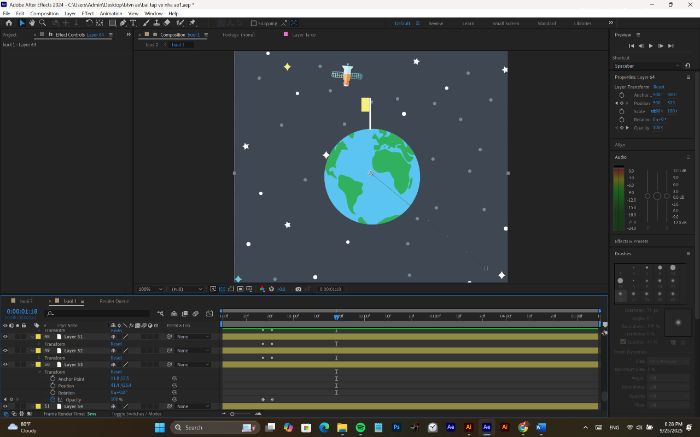Enable Motion Blur switch for composition

click(196, 313)
